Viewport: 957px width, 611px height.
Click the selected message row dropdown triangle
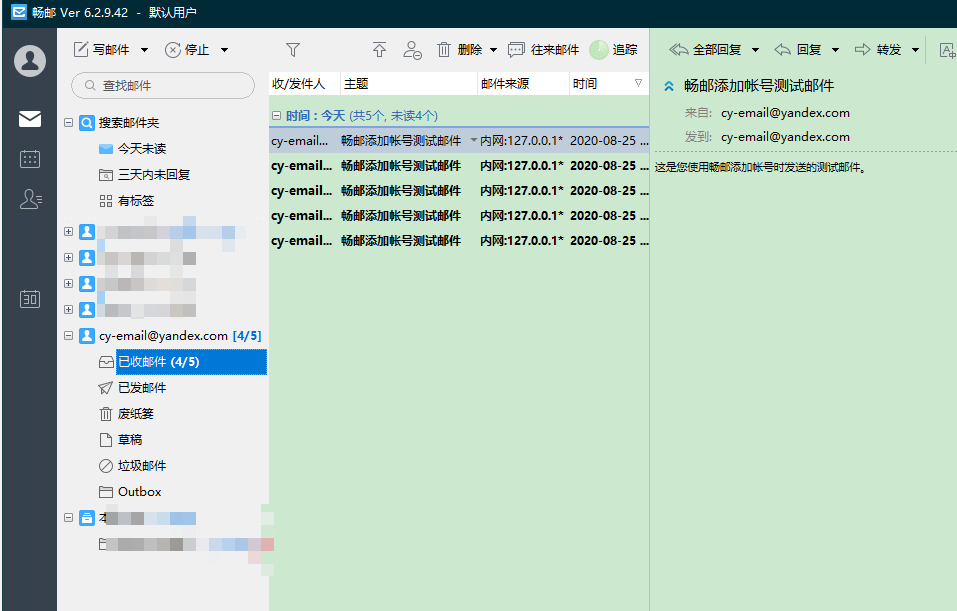coord(474,140)
